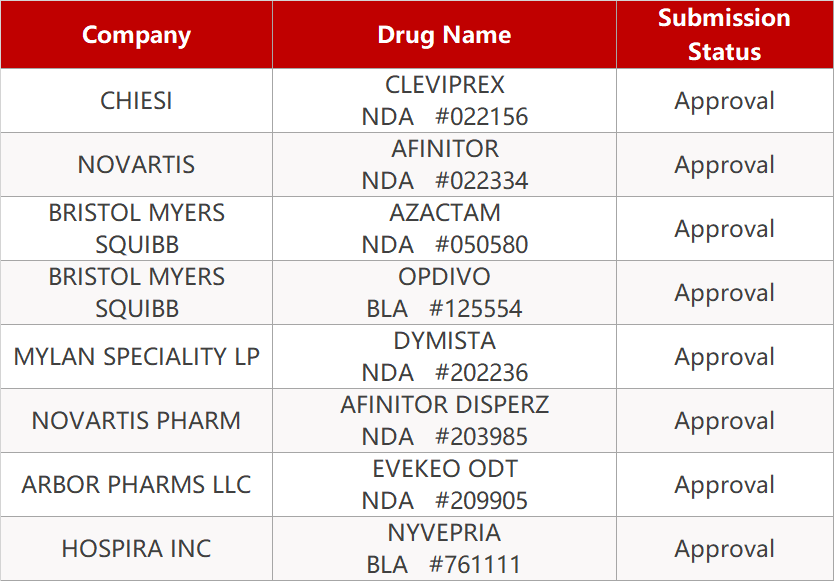Click the Approval status for NYVEPRIA

pyautogui.click(x=724, y=549)
